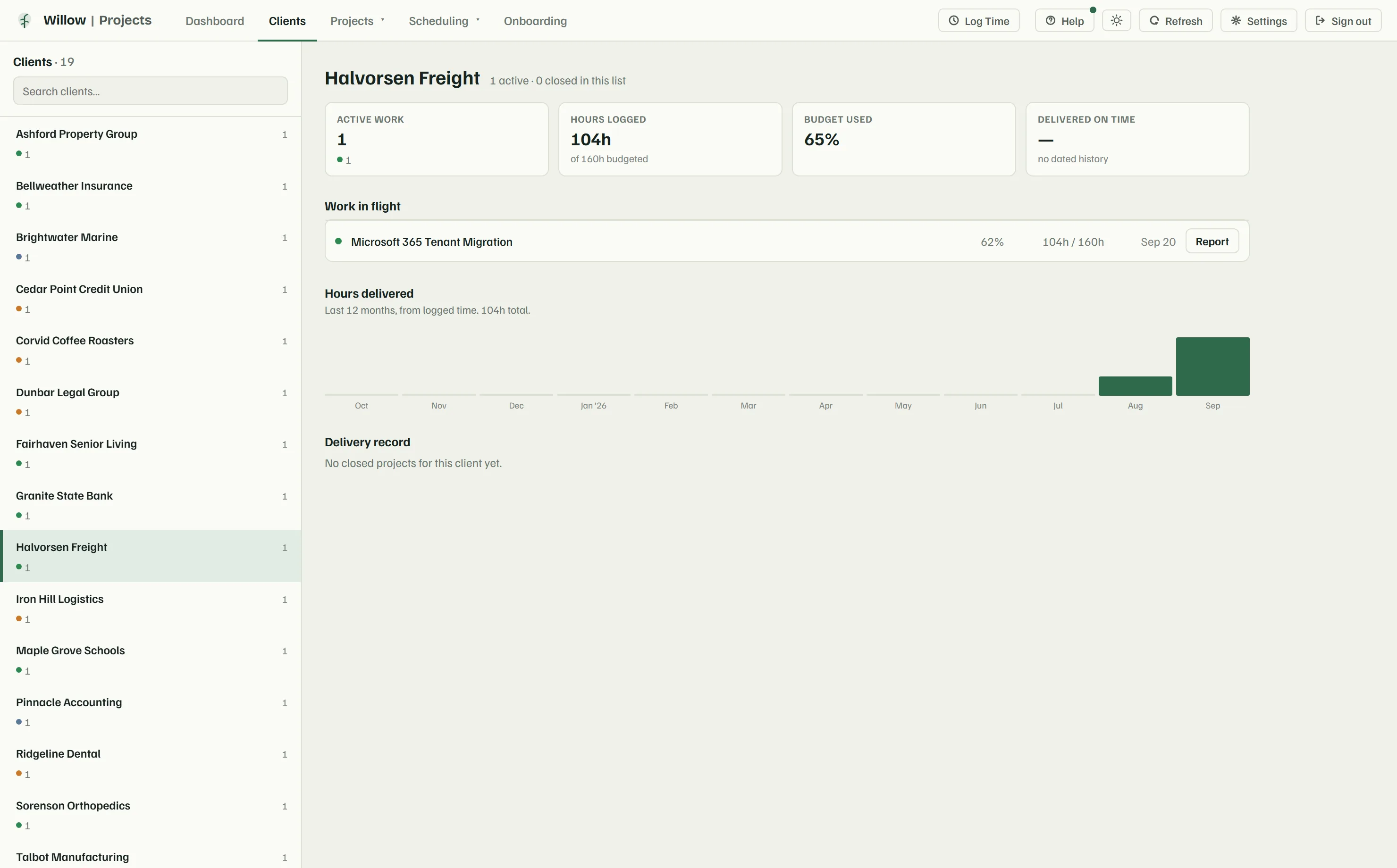Screen dimensions: 1397x868
Task: Click the green status dot beside Microsoft 365
Action: [x=338, y=241]
